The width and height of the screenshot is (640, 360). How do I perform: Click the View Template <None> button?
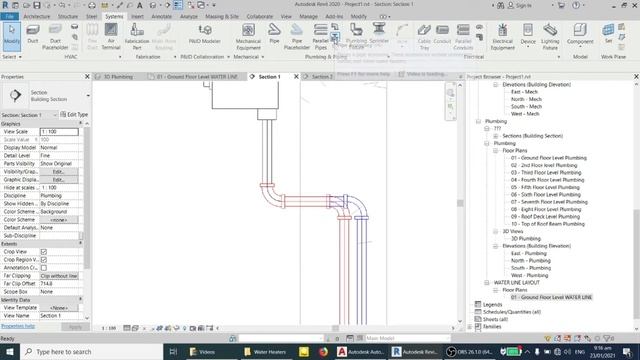tap(59, 308)
